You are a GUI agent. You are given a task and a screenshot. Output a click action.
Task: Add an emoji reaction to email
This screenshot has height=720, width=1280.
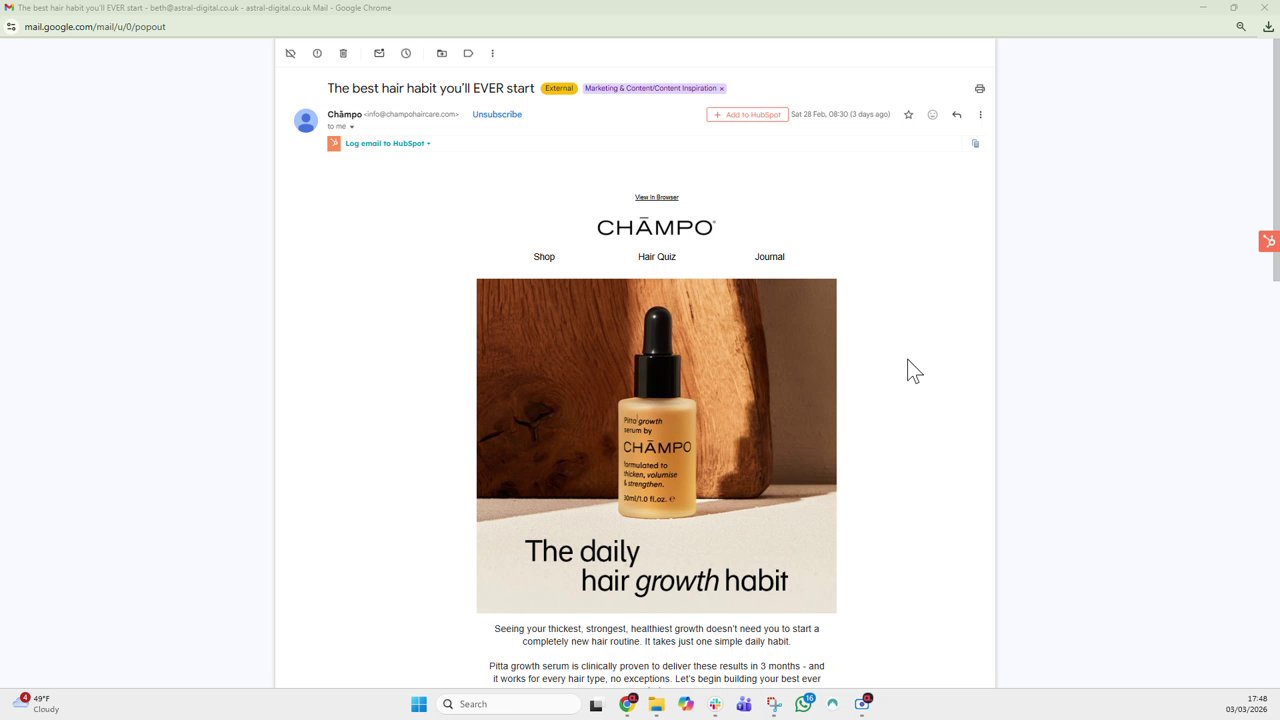[933, 115]
